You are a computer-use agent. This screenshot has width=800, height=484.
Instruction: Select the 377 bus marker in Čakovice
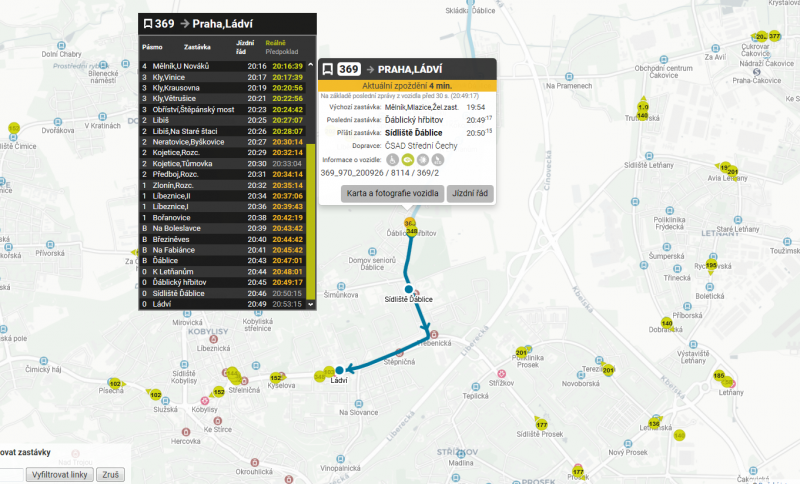coord(774,36)
